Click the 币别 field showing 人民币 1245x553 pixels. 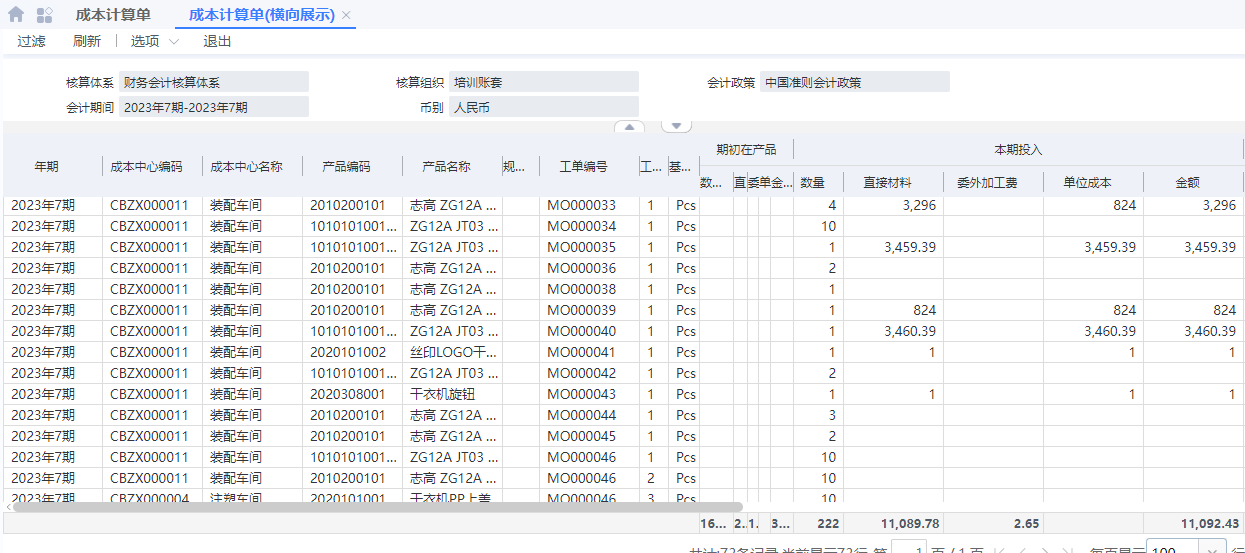543,107
